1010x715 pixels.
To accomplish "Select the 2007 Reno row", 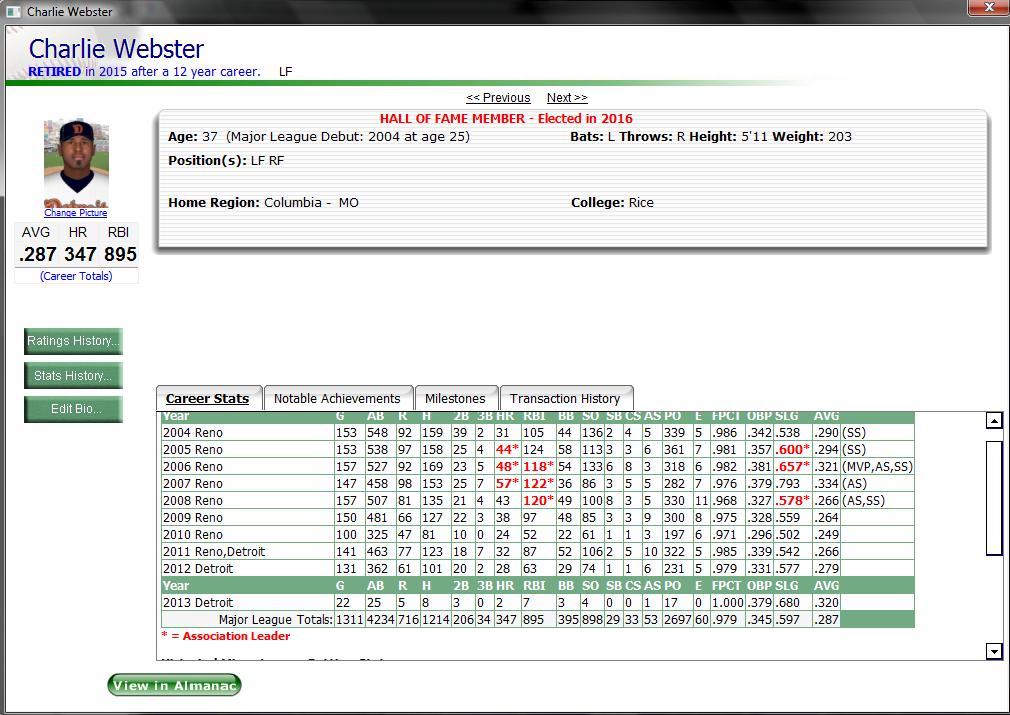I will pyautogui.click(x=537, y=483).
